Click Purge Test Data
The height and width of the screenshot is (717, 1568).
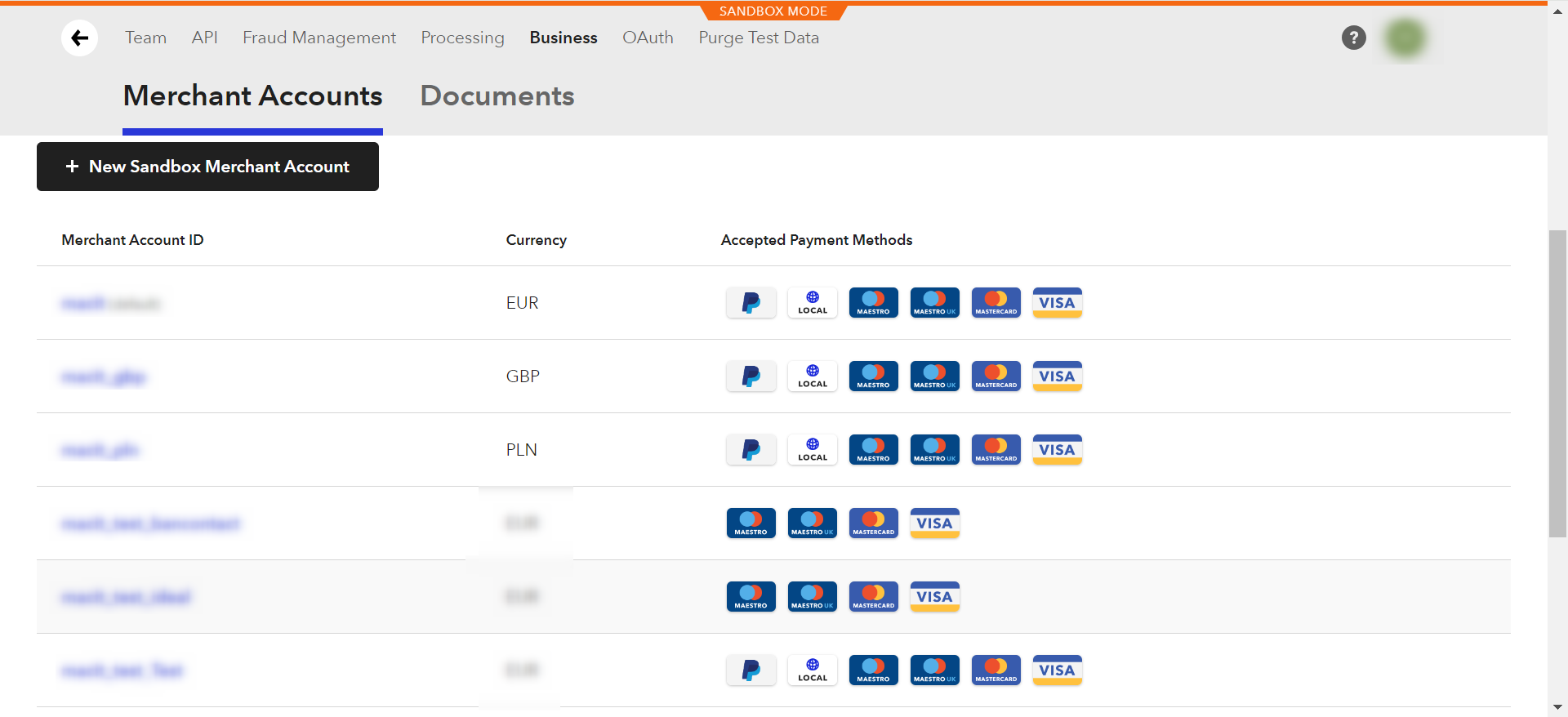(759, 38)
